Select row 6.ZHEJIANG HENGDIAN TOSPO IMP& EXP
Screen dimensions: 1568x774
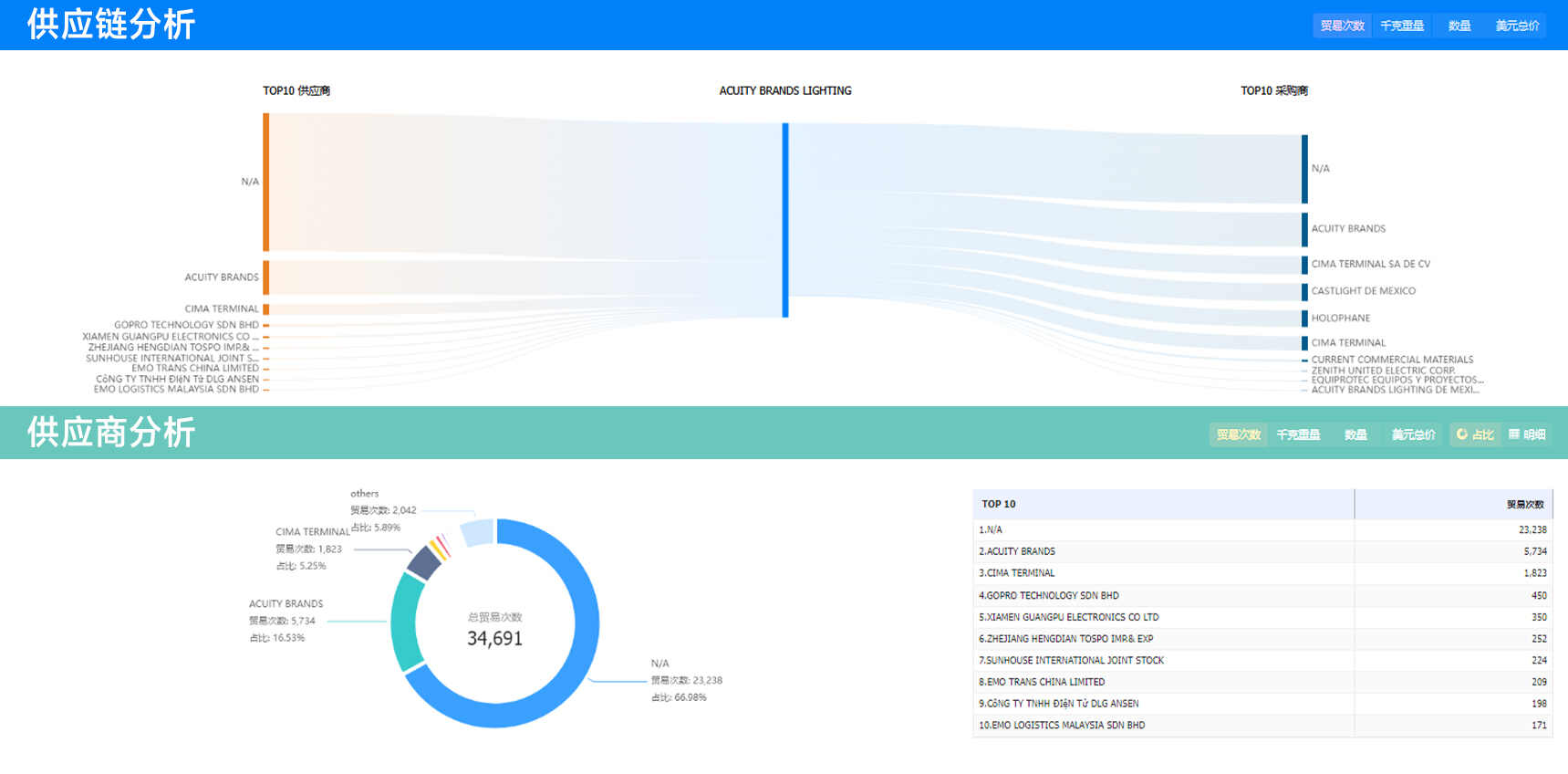(x=1262, y=639)
